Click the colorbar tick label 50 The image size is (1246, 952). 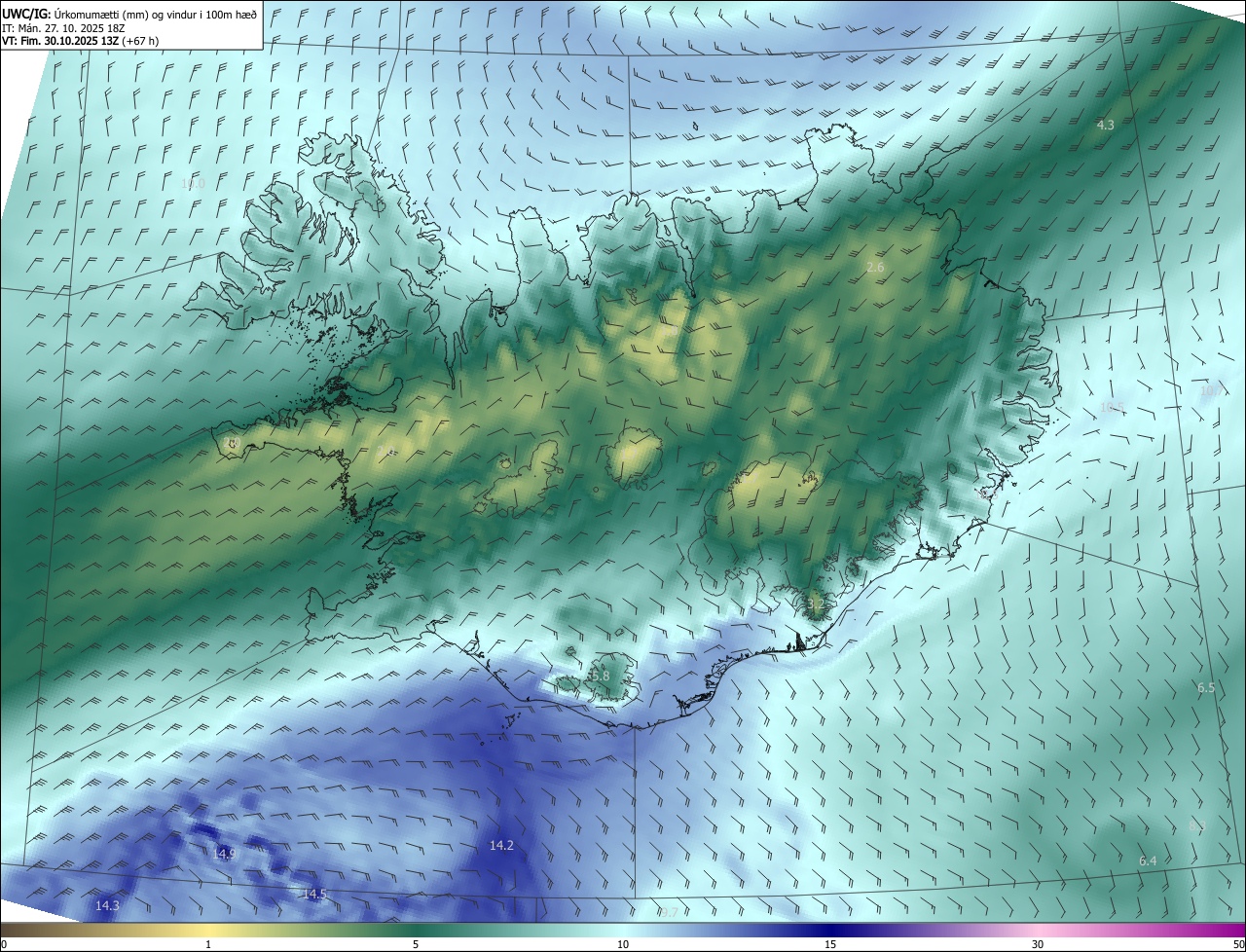coord(1238,944)
